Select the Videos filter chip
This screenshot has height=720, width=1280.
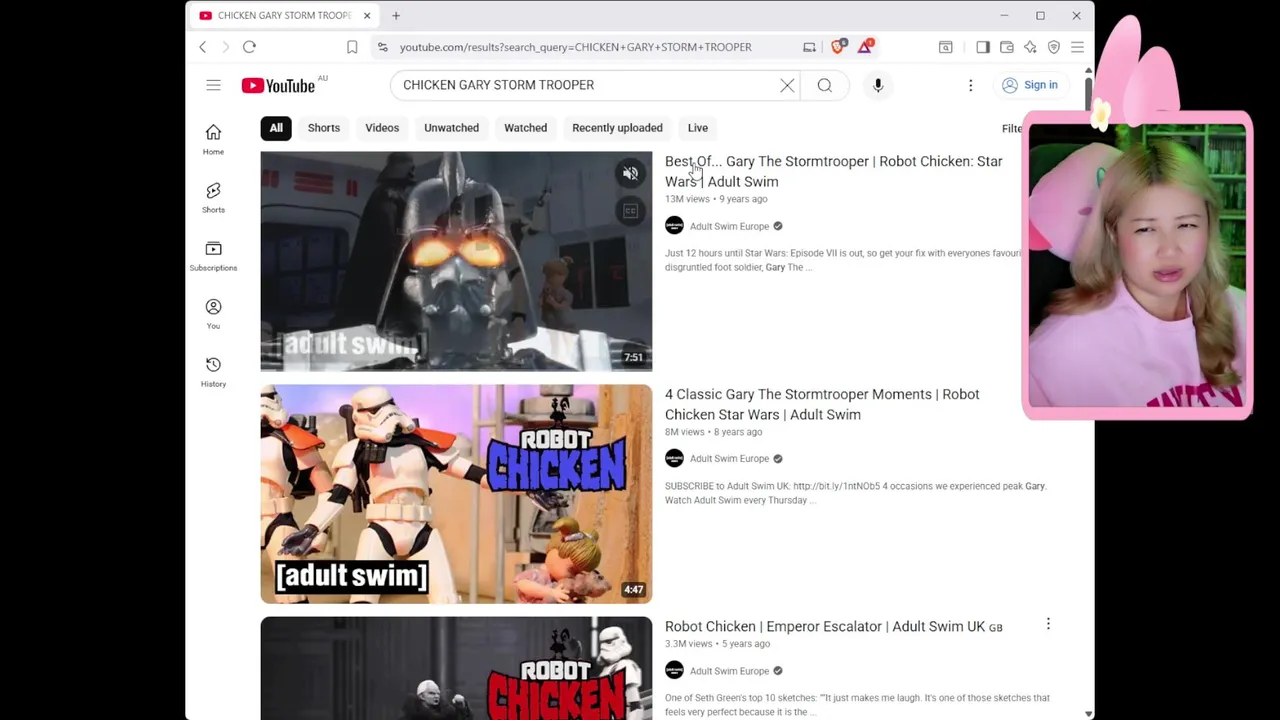(x=382, y=128)
